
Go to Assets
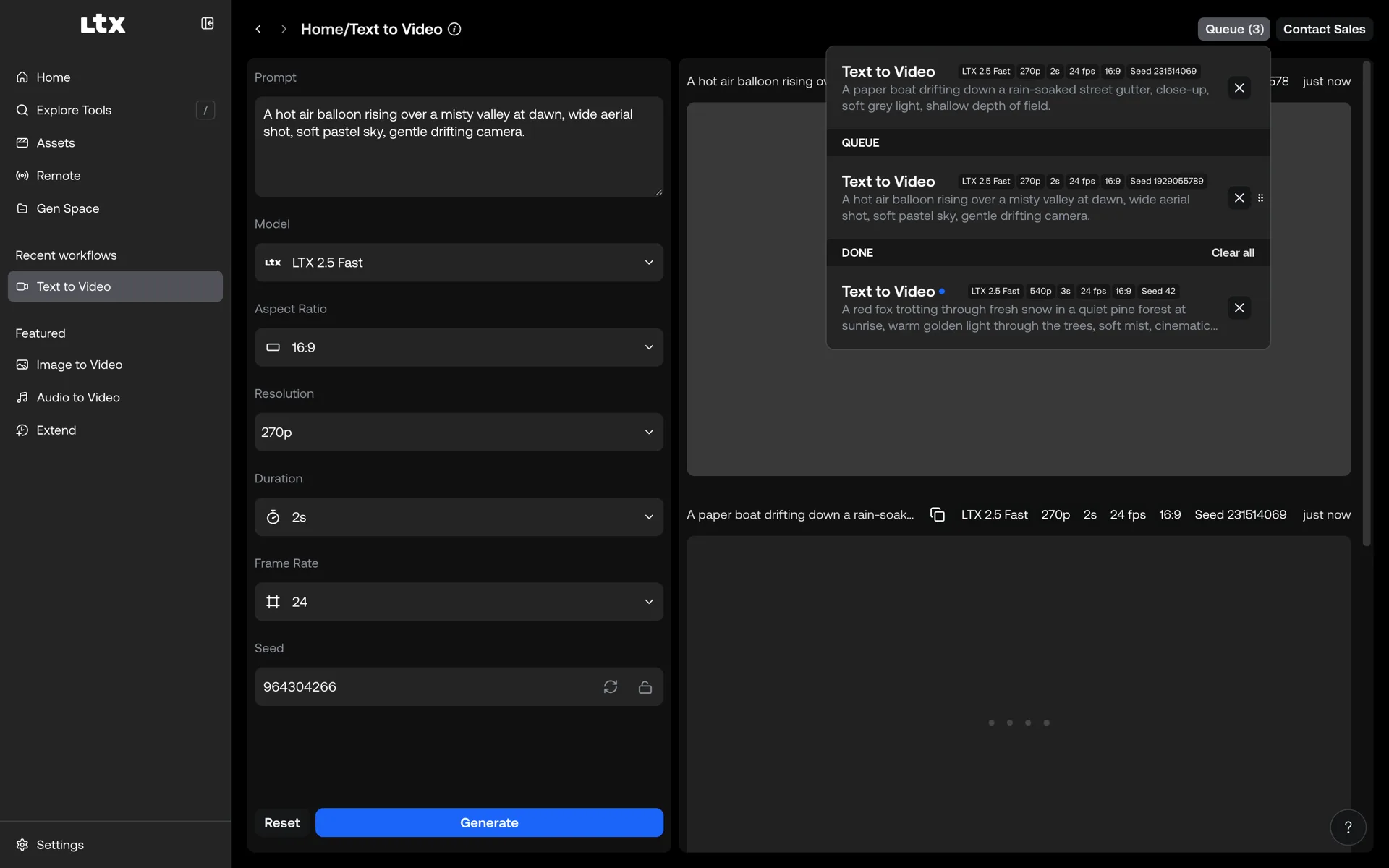[x=116, y=142]
